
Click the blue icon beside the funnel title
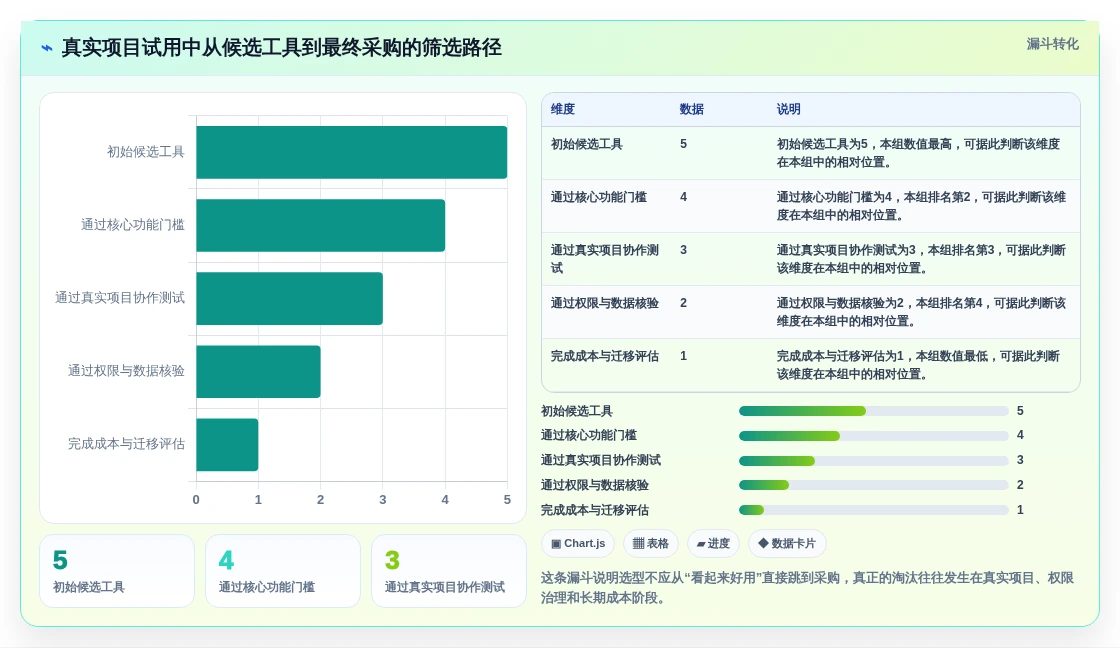click(x=47, y=48)
